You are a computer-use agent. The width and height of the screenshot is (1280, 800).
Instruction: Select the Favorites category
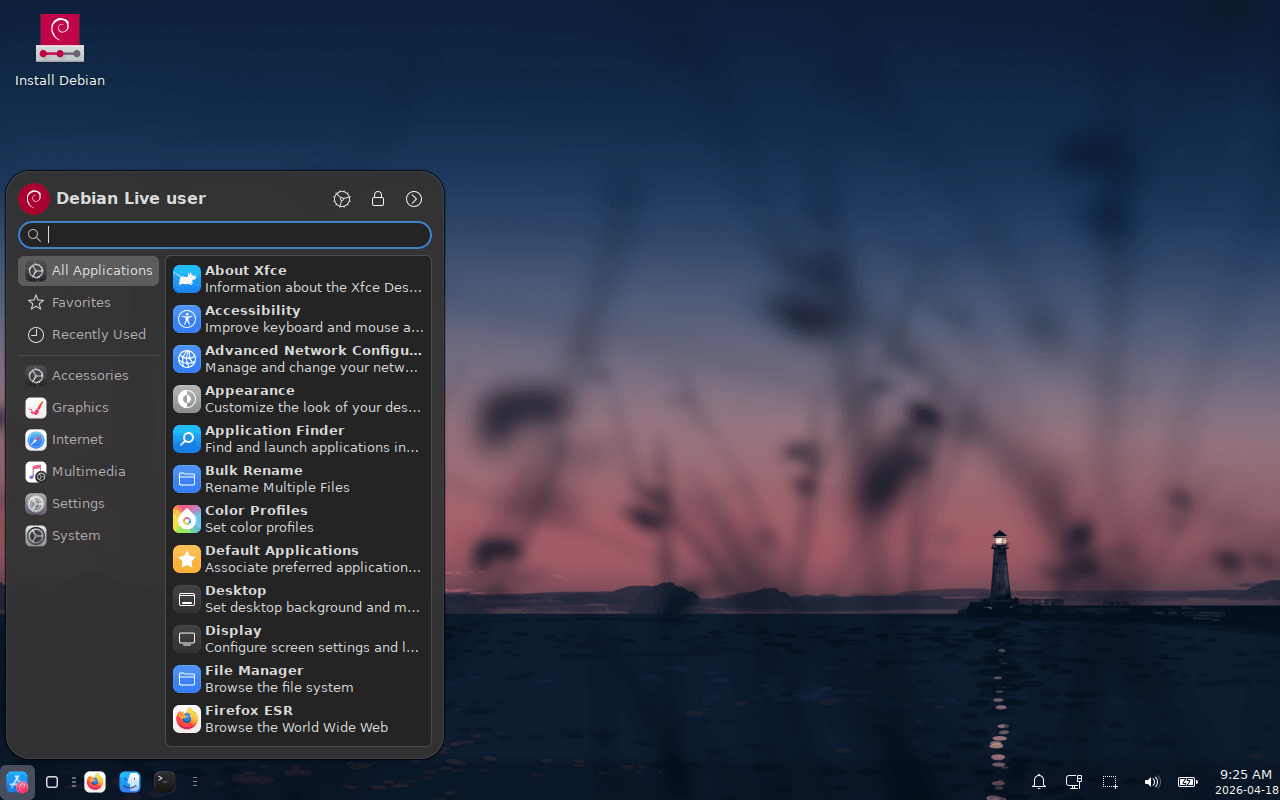pos(81,302)
